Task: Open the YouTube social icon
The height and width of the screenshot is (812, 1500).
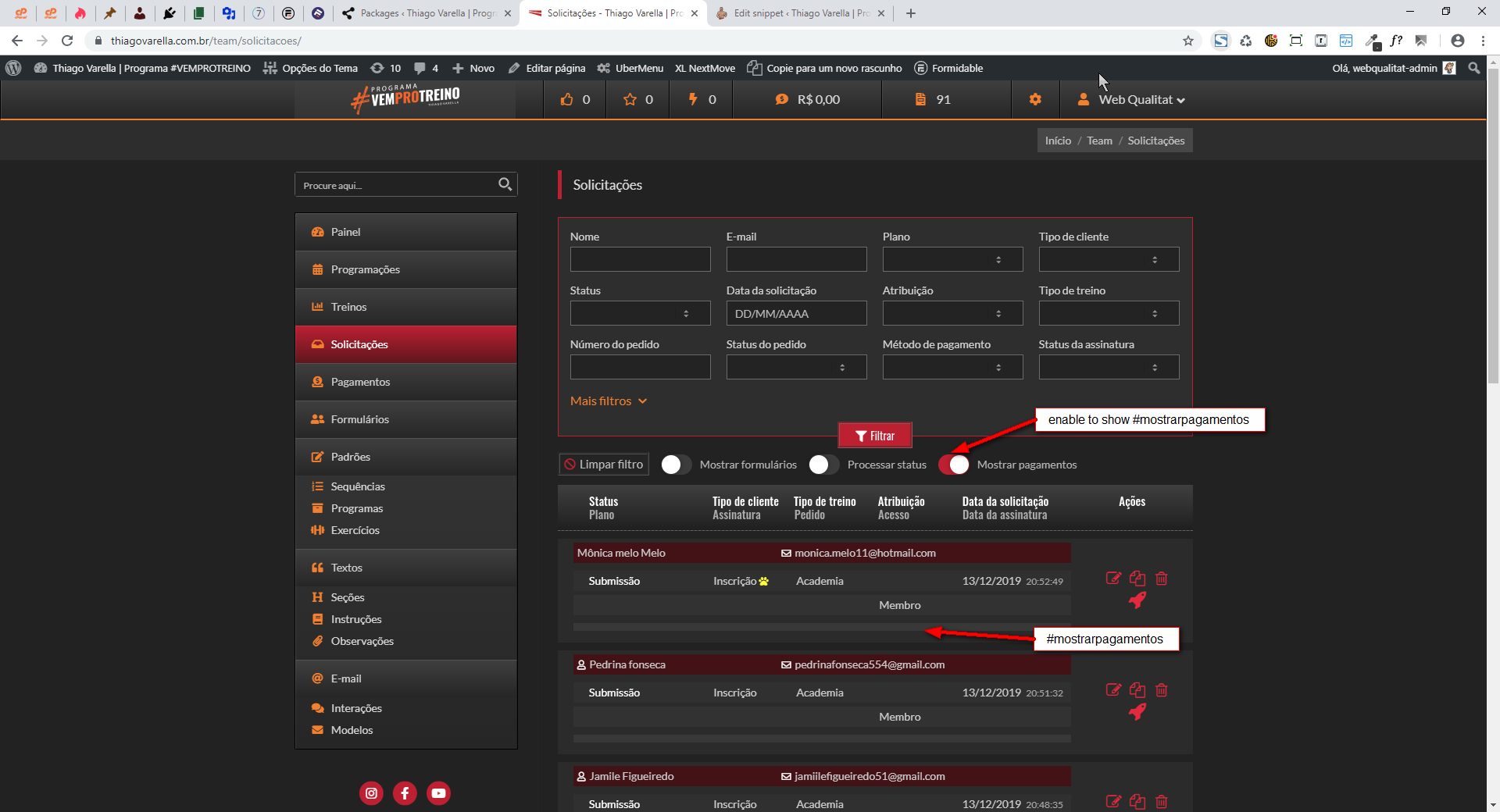Action: pyautogui.click(x=438, y=793)
